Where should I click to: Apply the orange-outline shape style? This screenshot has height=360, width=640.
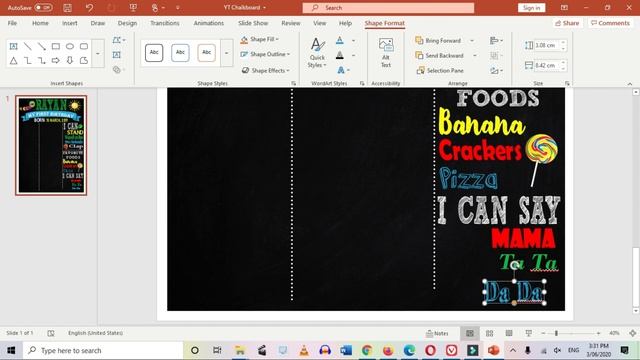point(207,53)
